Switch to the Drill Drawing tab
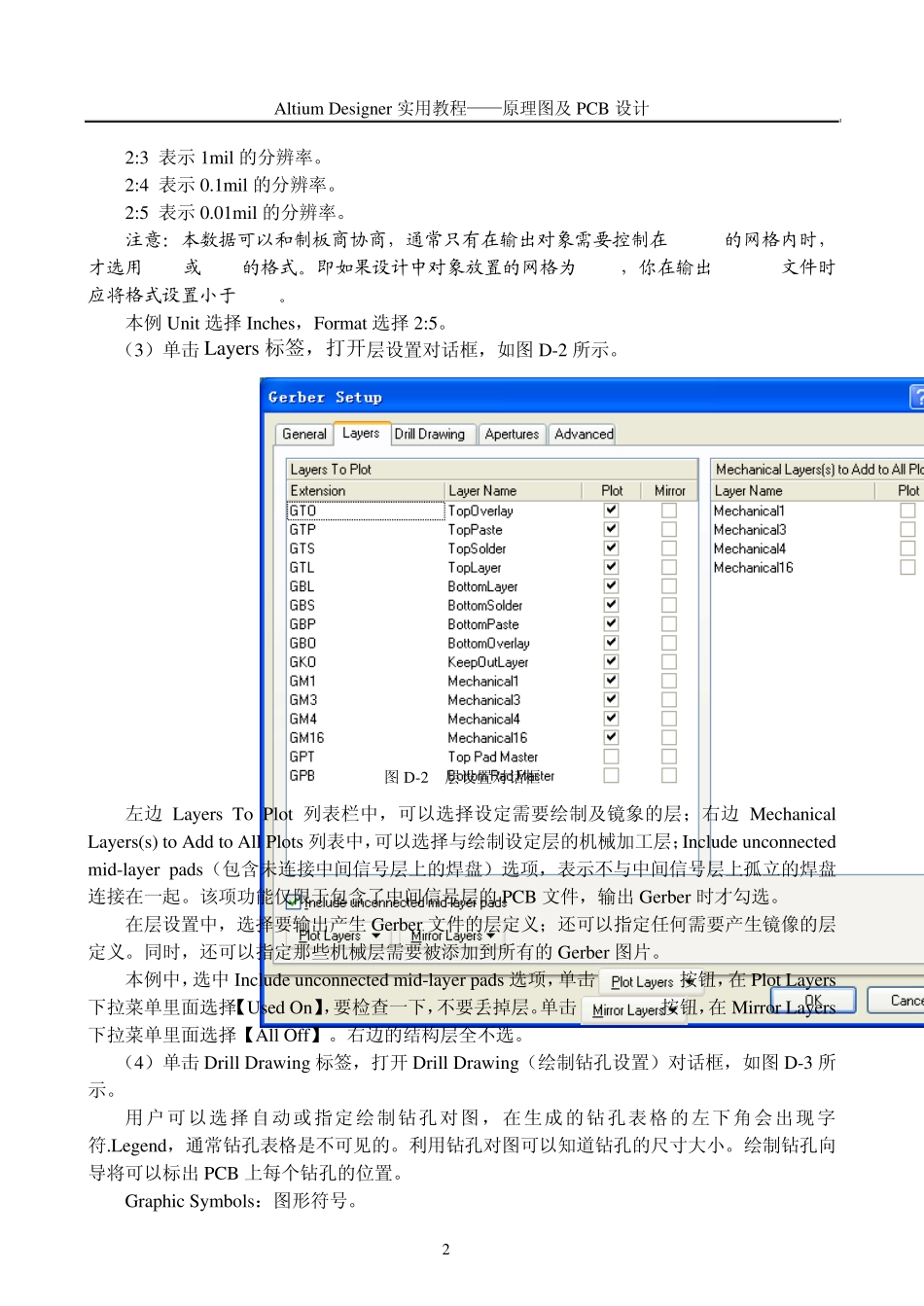The width and height of the screenshot is (924, 1306). click(x=429, y=434)
